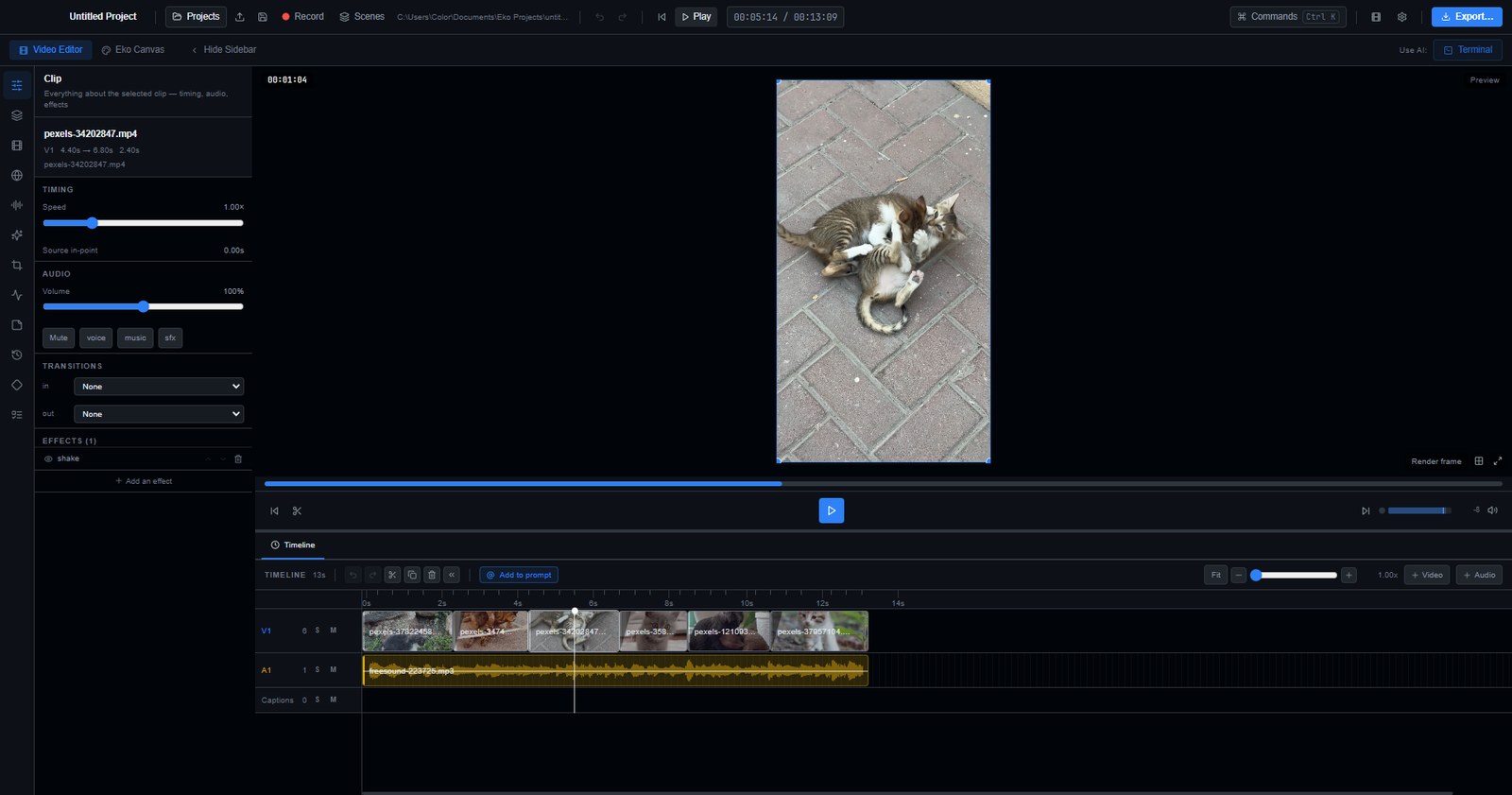Click Add an effect link

[x=144, y=481]
